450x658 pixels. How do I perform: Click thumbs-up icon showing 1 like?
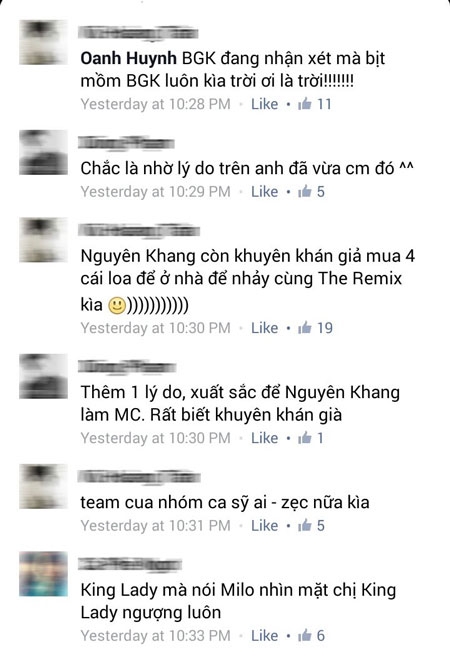(305, 437)
